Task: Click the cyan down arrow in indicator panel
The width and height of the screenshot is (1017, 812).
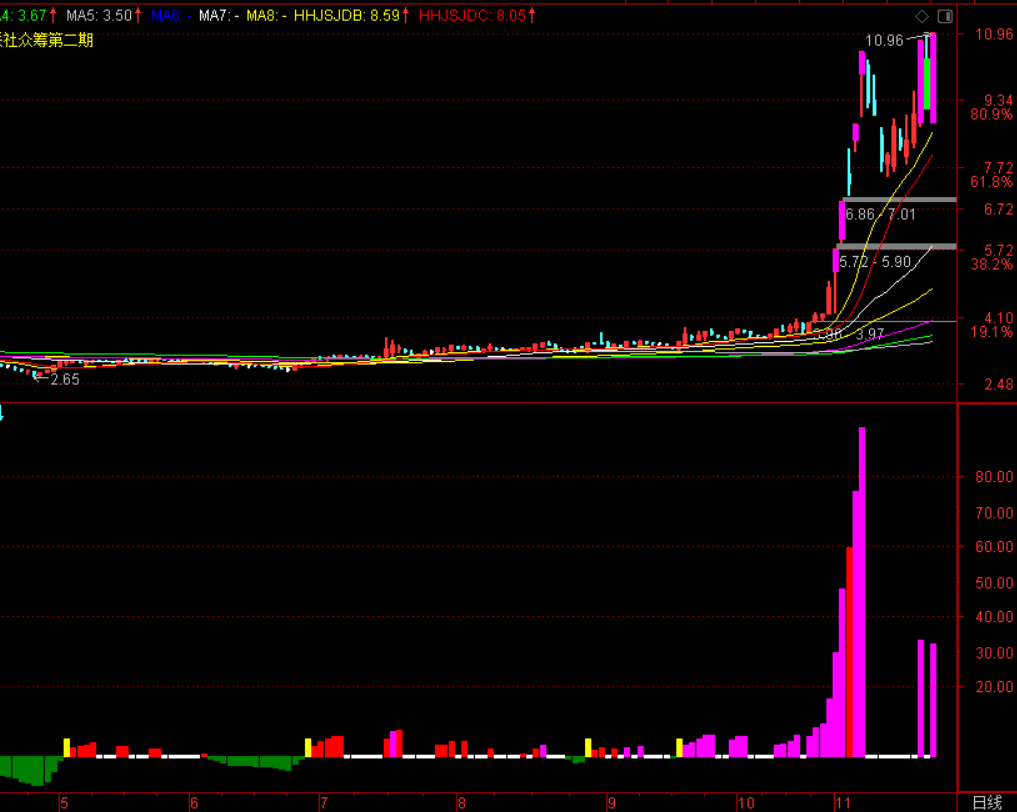Action: 3,412
